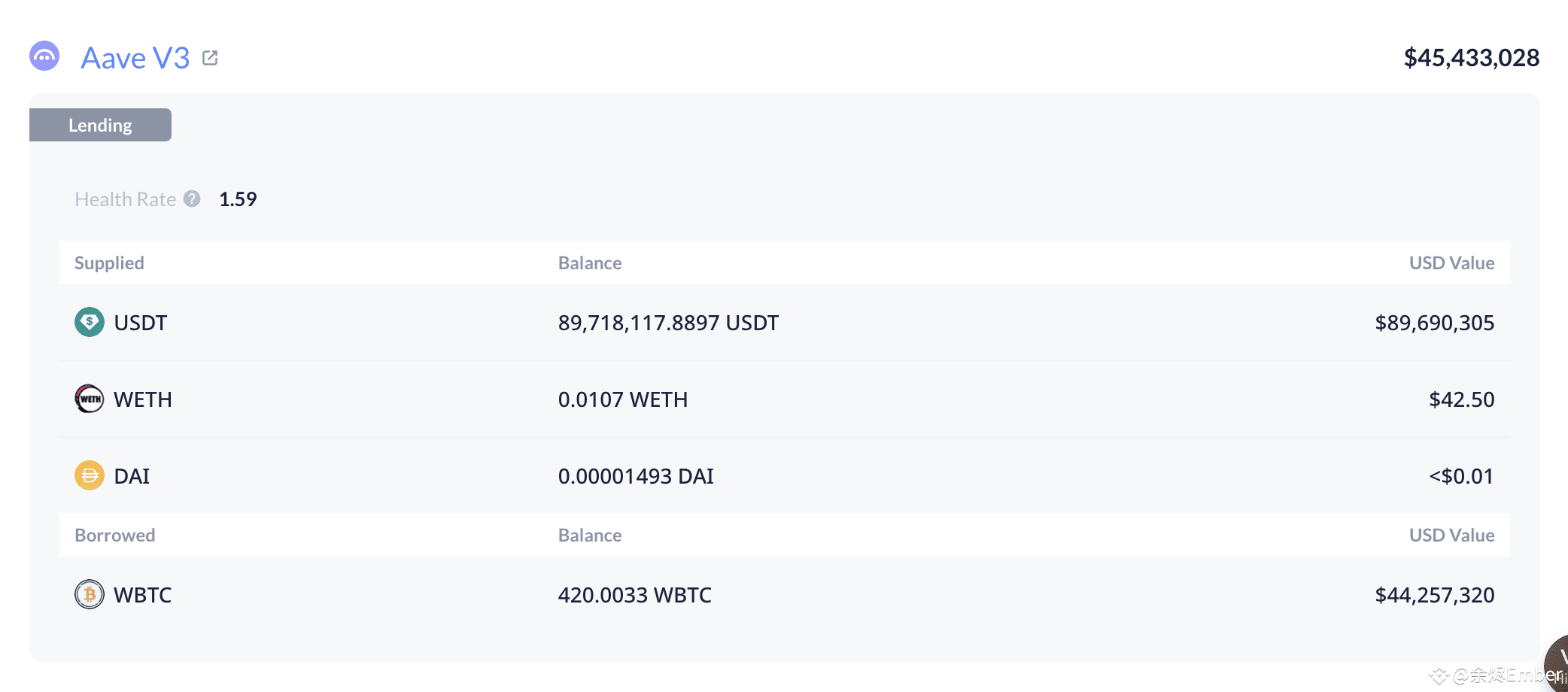Open the Aave V3 title link
This screenshot has height=692, width=1568.
point(135,58)
